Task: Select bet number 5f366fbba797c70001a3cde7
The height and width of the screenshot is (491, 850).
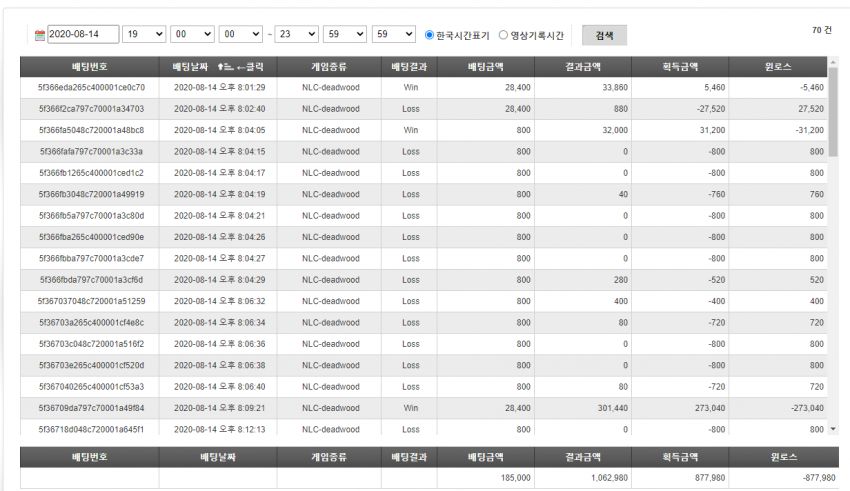Action: click(92, 259)
